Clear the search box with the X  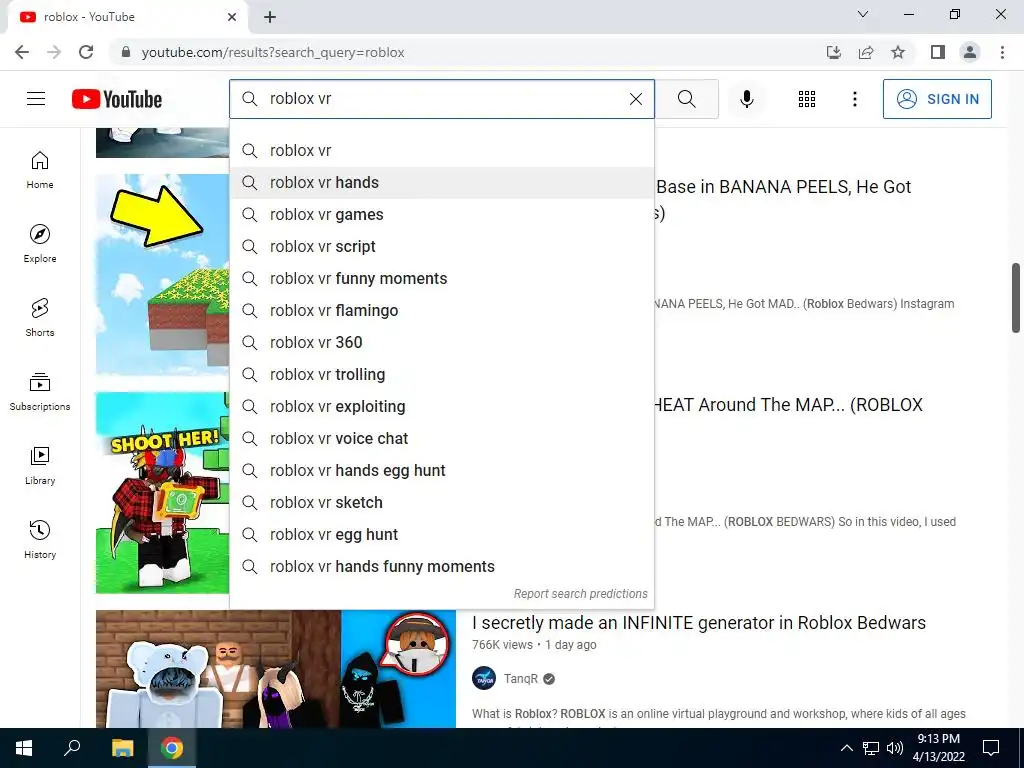click(x=635, y=99)
